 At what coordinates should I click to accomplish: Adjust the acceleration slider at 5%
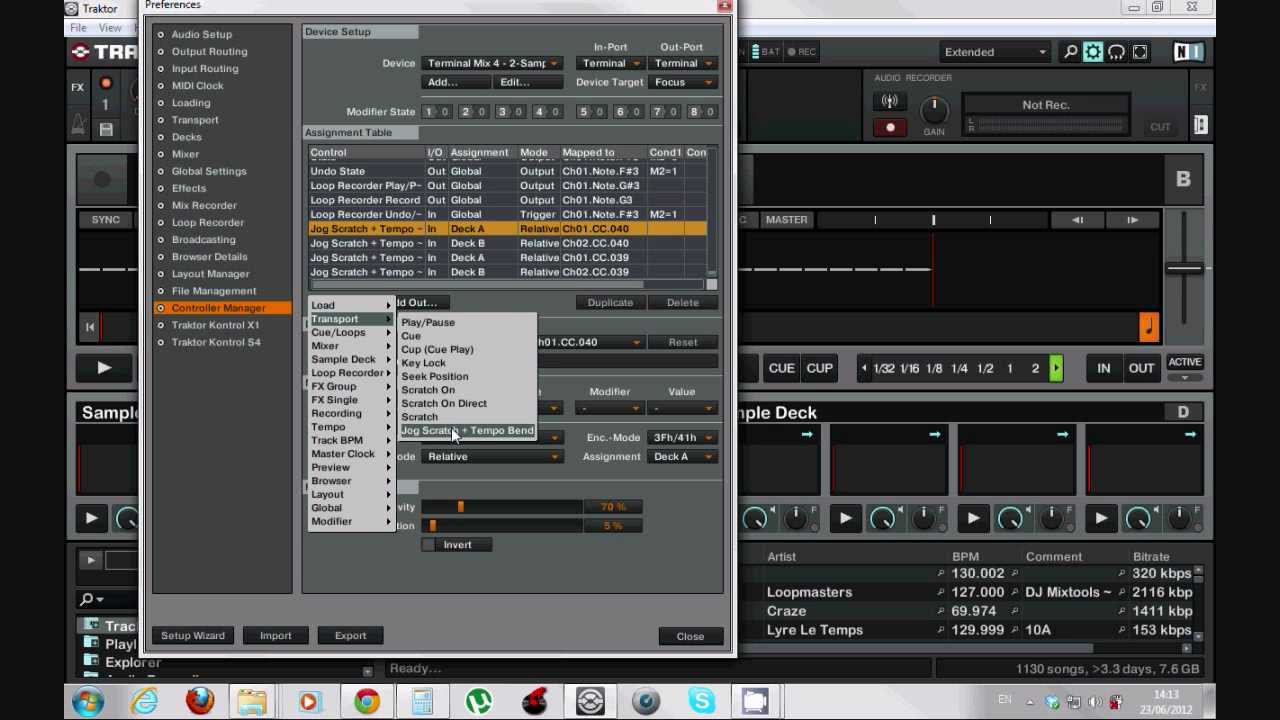[432, 526]
